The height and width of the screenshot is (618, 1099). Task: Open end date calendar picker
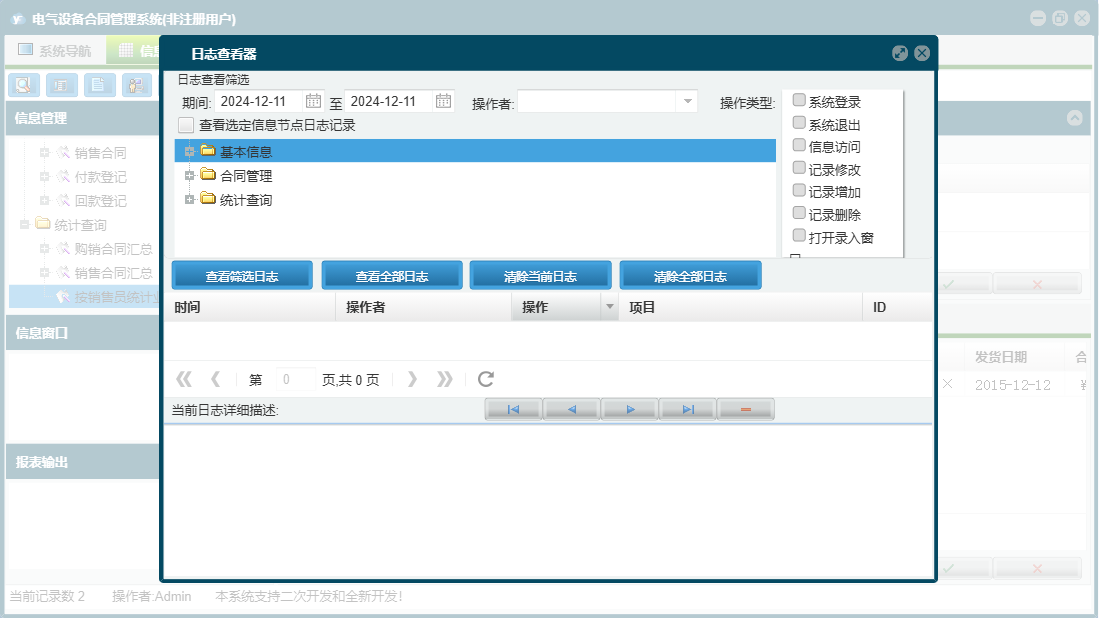pyautogui.click(x=443, y=101)
